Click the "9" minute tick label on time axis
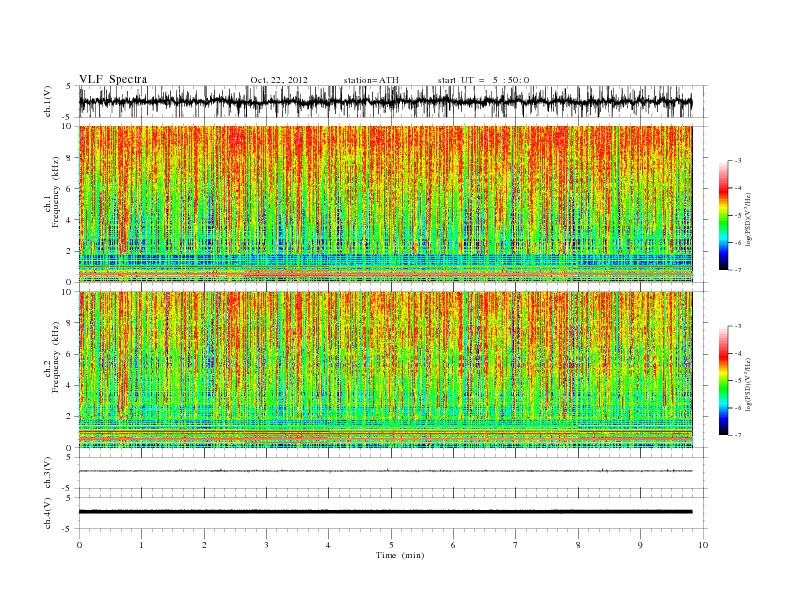Image resolution: width=792 pixels, height=612 pixels. pos(640,545)
